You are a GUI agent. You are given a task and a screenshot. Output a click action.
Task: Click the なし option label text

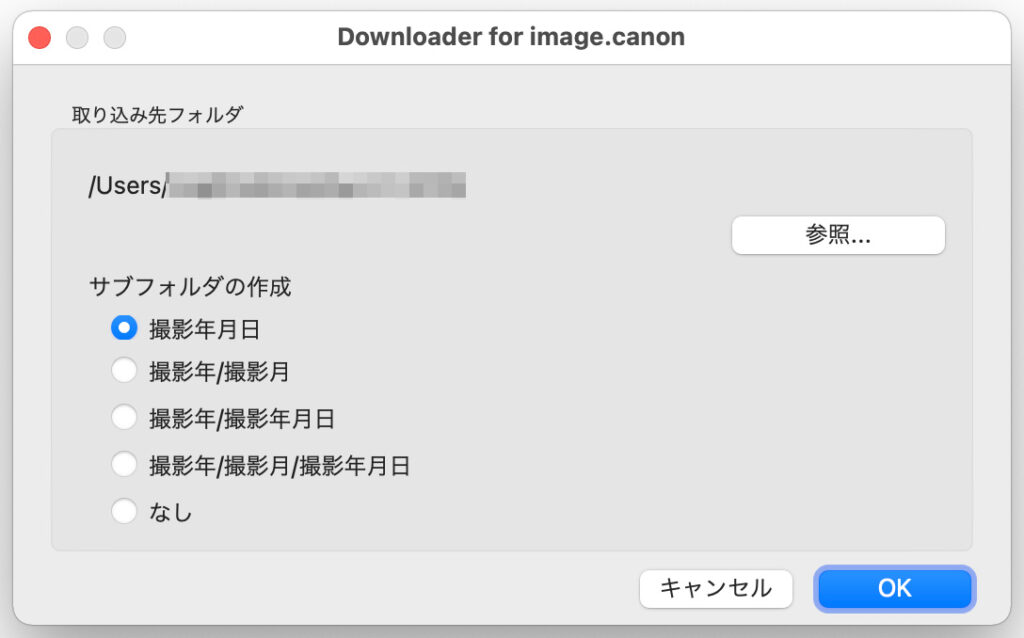170,512
